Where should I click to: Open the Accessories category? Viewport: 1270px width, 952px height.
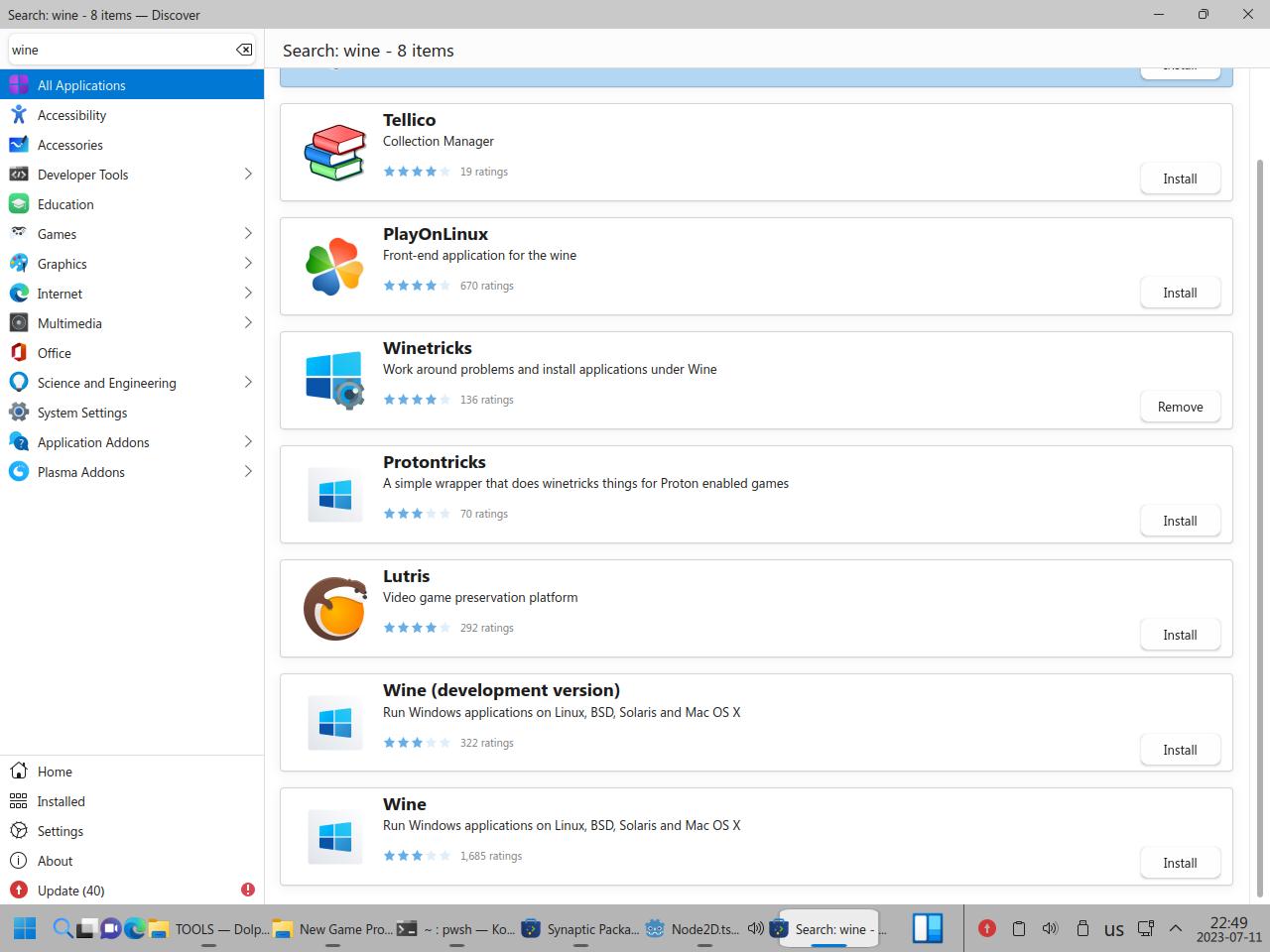132,145
